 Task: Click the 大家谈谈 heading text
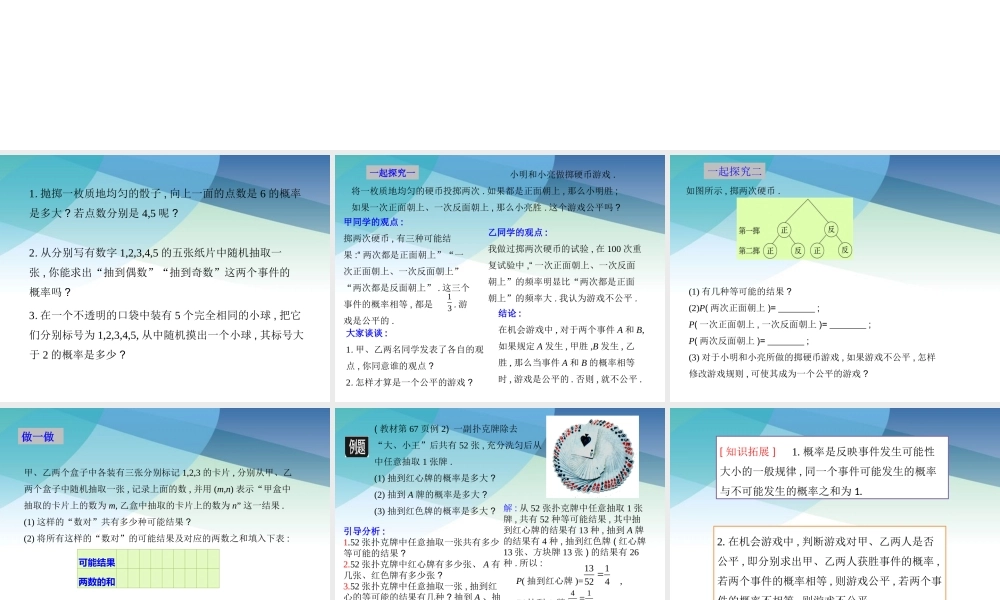pyautogui.click(x=365, y=333)
